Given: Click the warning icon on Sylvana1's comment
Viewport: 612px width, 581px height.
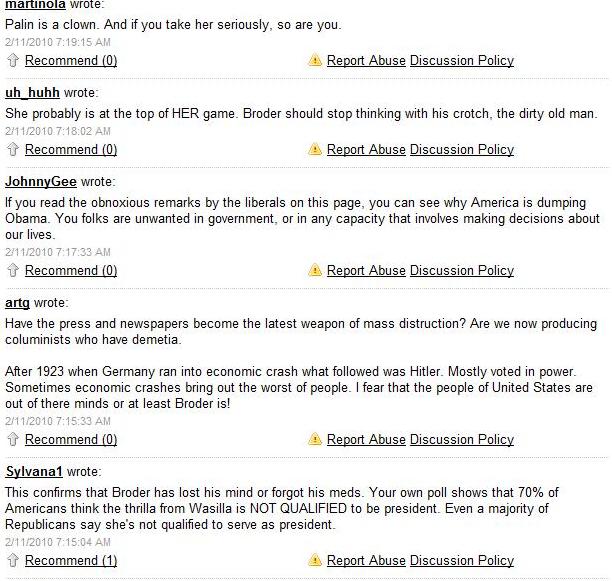Looking at the screenshot, I should pyautogui.click(x=315, y=560).
